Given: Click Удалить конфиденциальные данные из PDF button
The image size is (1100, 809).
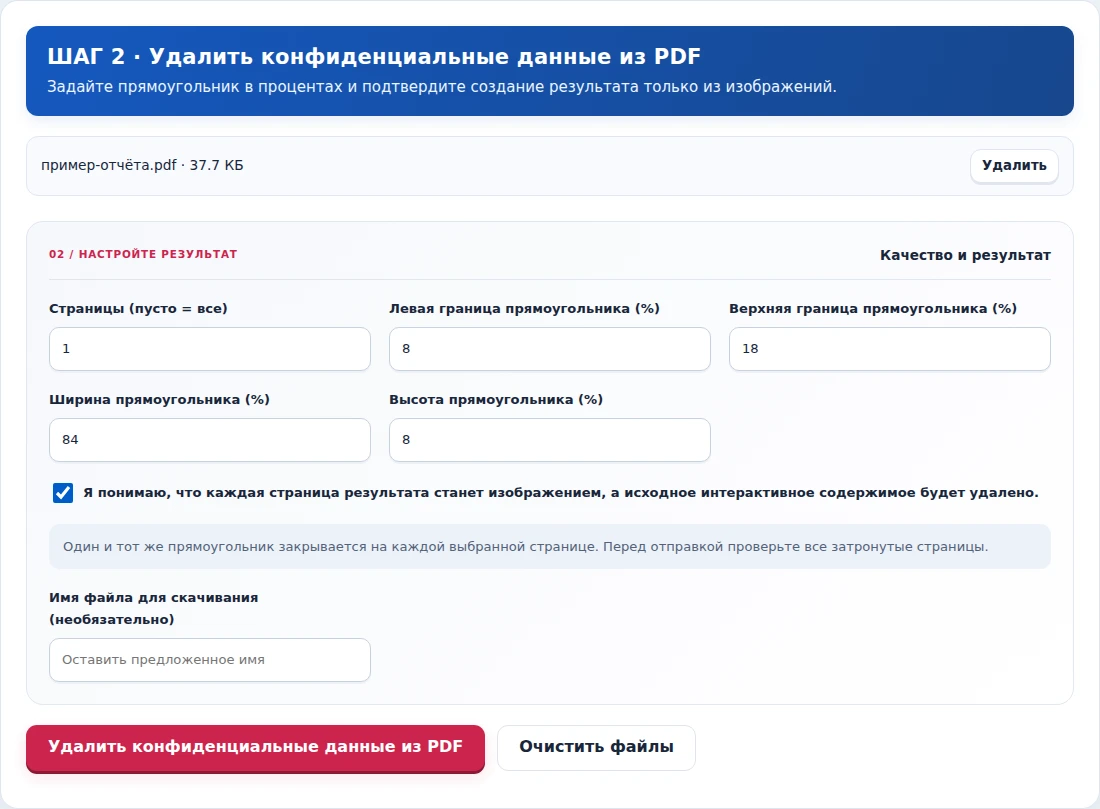Looking at the screenshot, I should pyautogui.click(x=255, y=748).
